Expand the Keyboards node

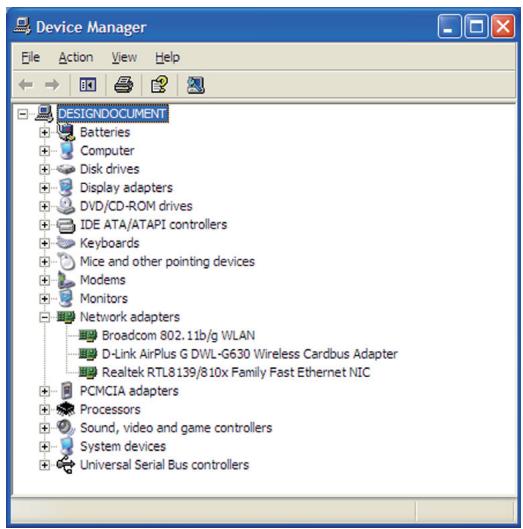(44, 243)
